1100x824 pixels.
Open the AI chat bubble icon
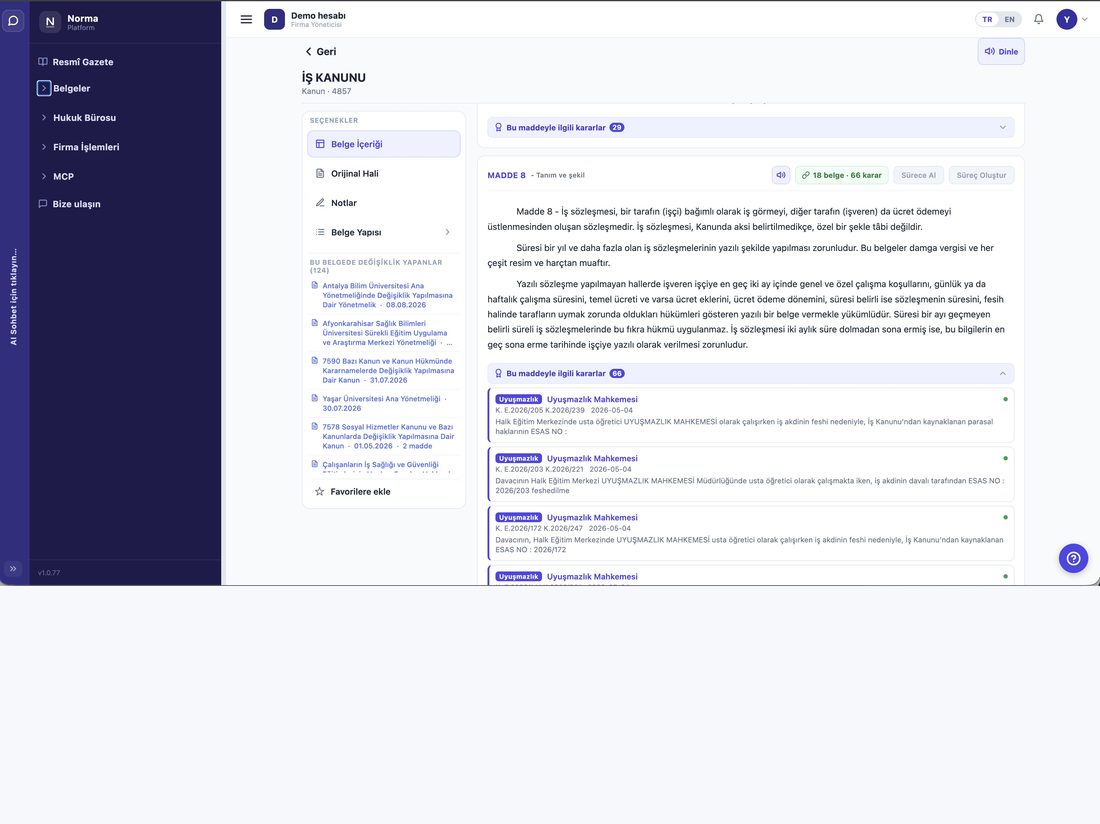(x=13, y=21)
